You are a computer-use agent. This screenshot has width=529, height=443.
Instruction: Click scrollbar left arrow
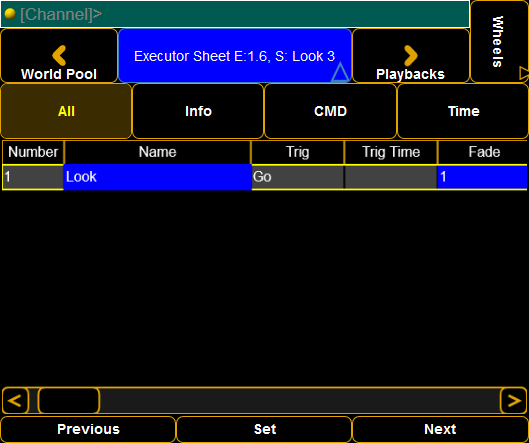(x=15, y=400)
